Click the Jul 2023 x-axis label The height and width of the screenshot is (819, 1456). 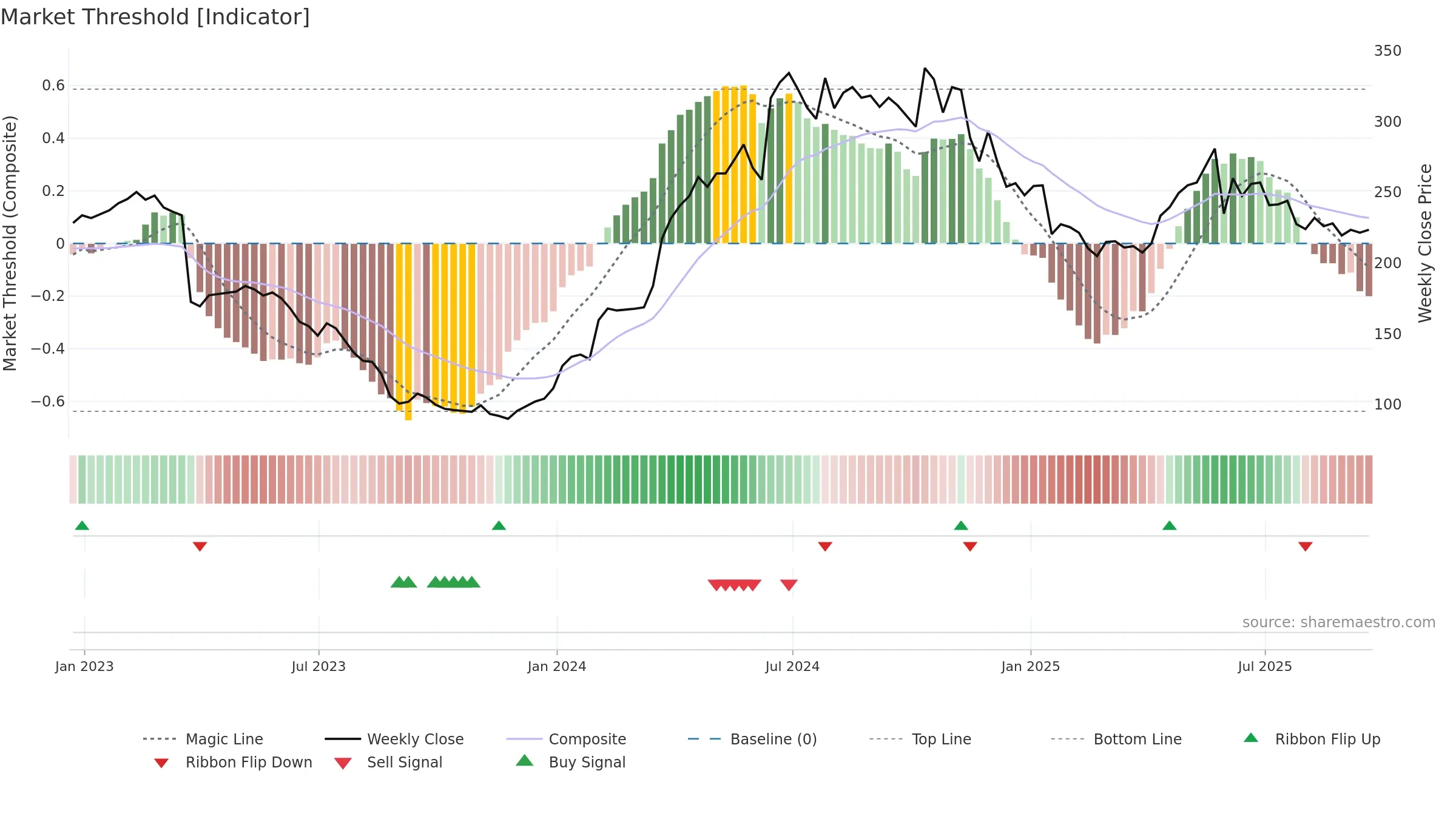(x=318, y=666)
